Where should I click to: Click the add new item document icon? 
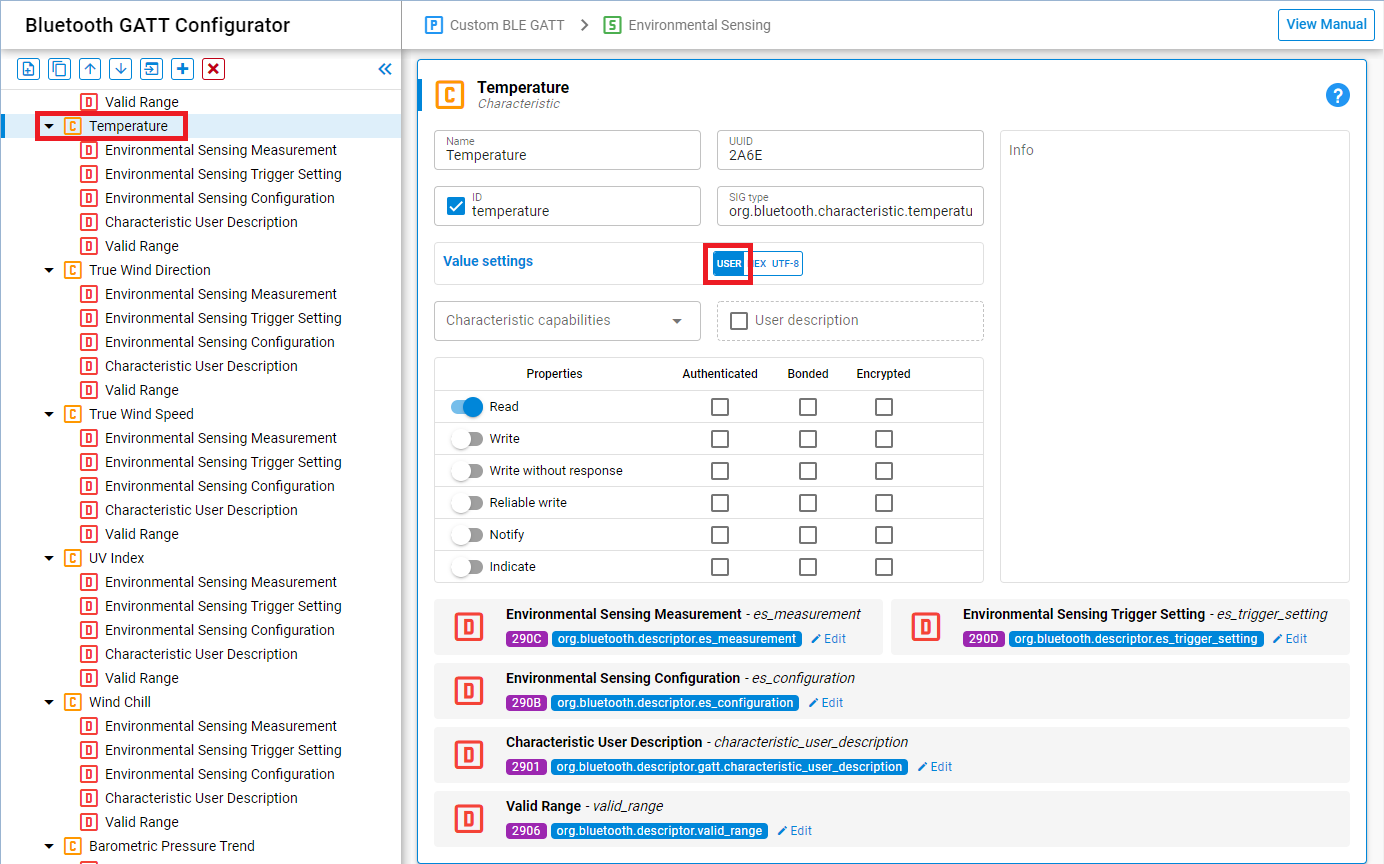point(29,69)
